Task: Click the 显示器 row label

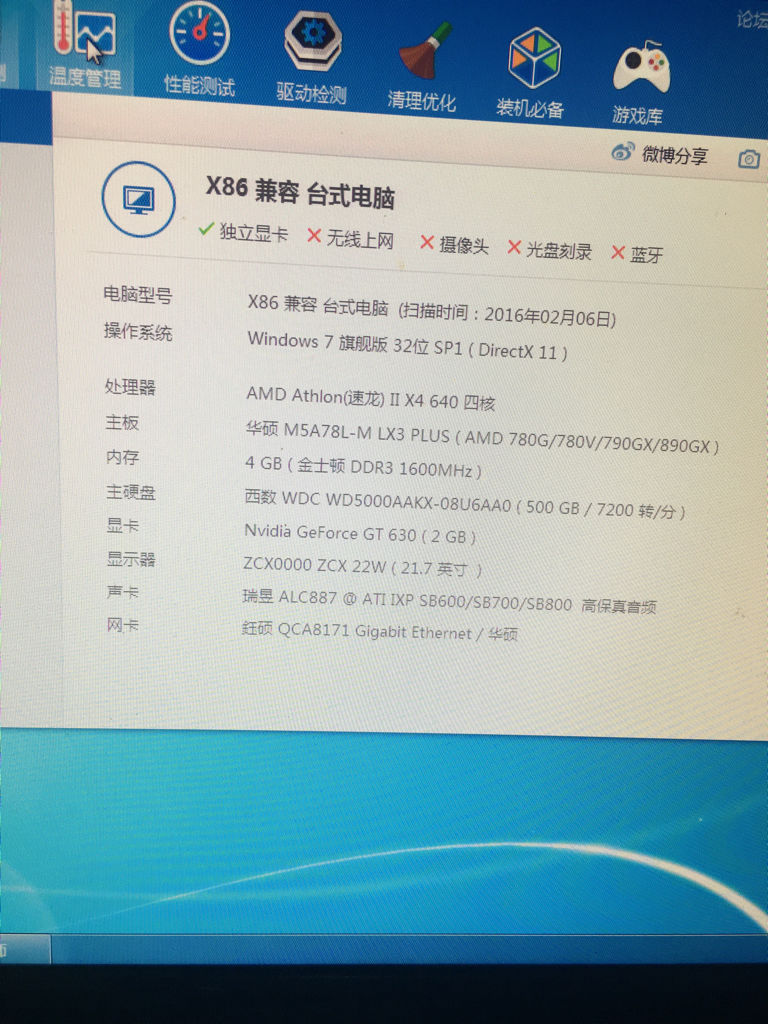Action: (131, 559)
